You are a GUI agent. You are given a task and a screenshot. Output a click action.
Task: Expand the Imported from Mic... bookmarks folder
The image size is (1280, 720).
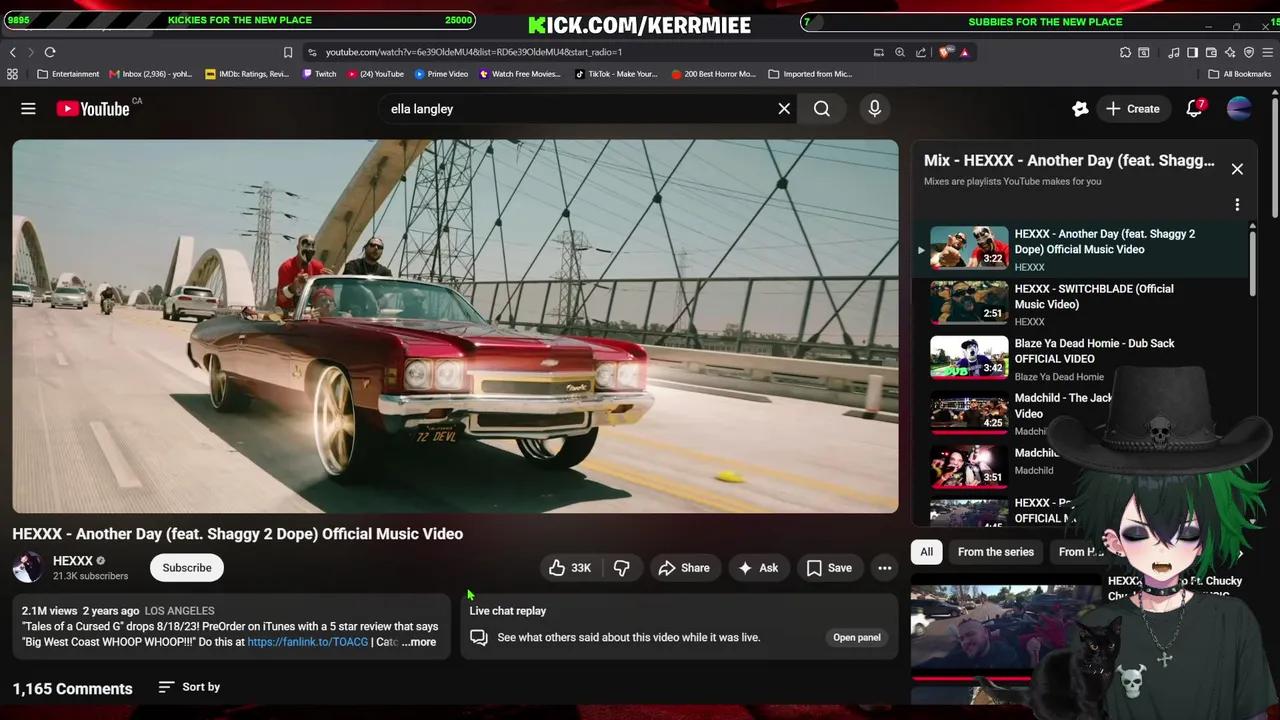point(810,74)
